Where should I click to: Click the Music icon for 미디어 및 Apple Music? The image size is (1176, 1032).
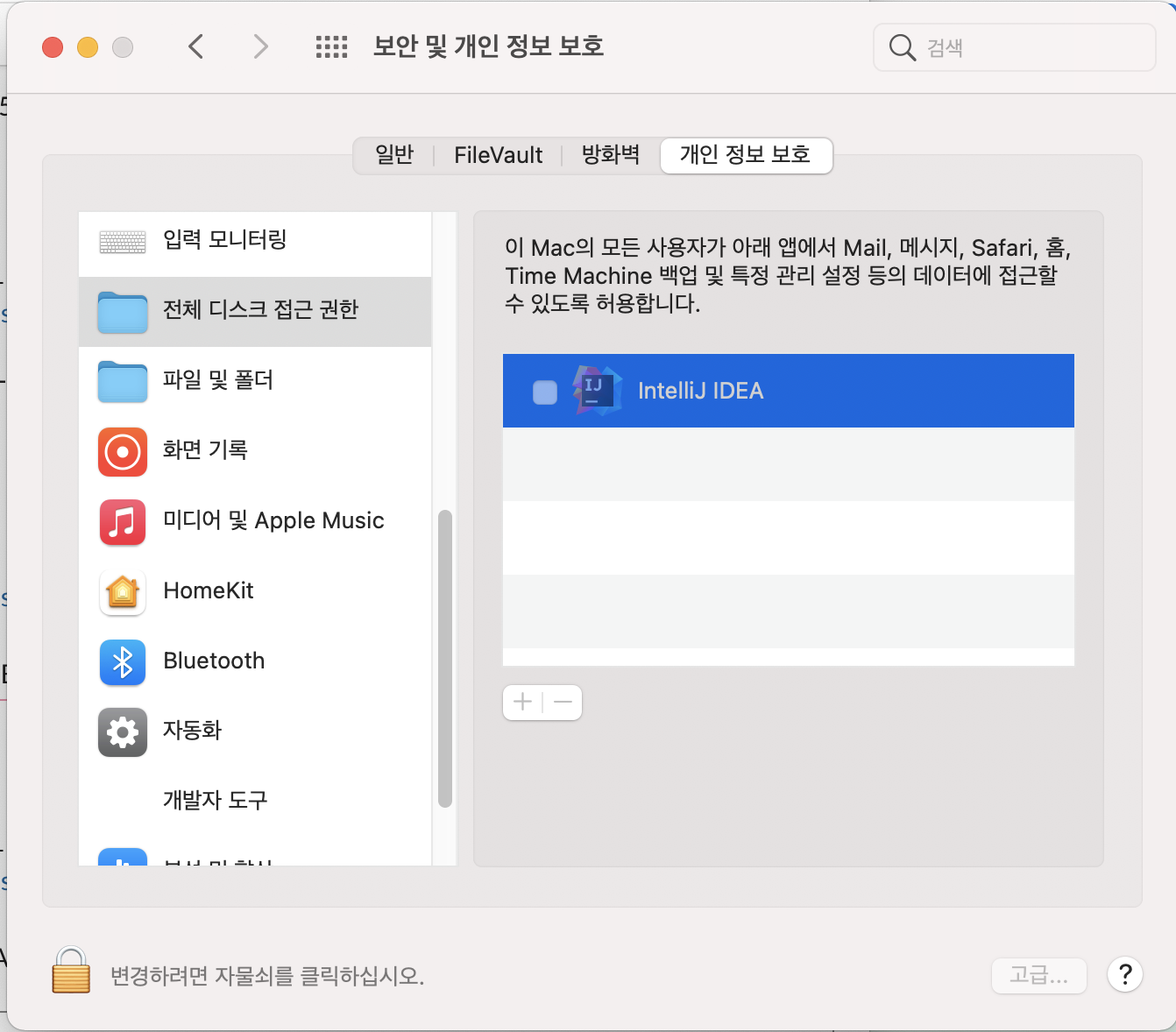coord(123,522)
